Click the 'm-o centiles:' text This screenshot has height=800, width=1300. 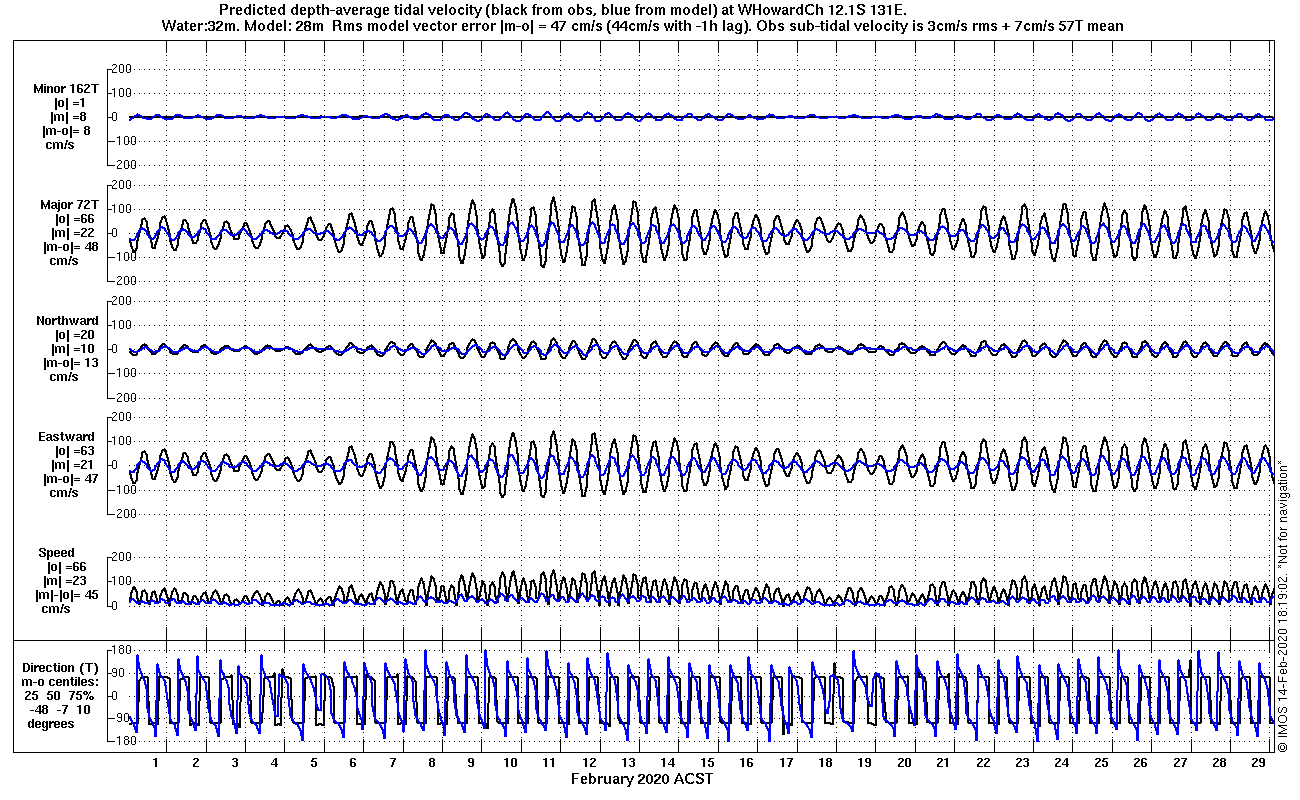(59, 681)
